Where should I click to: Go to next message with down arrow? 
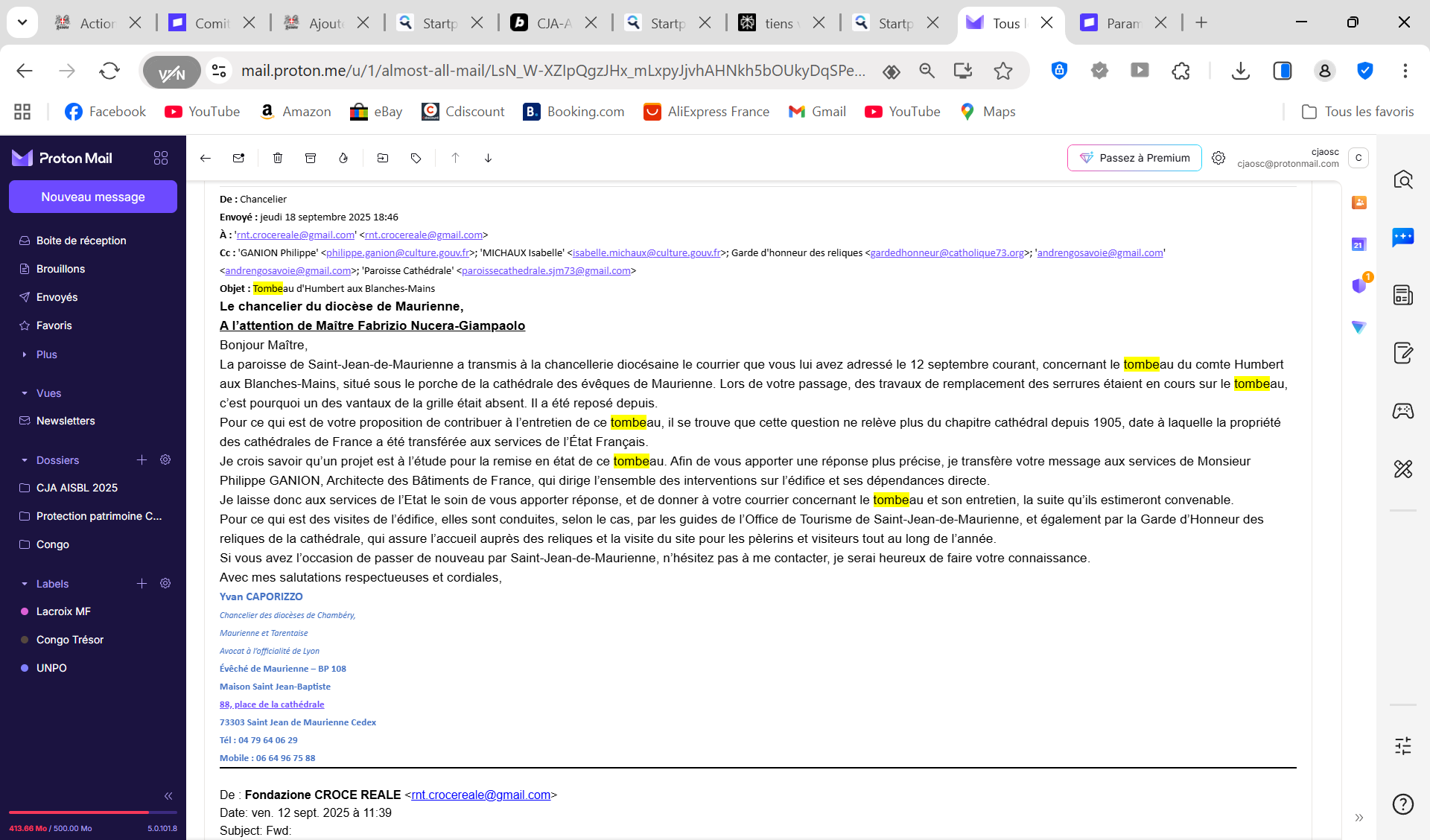[x=488, y=158]
